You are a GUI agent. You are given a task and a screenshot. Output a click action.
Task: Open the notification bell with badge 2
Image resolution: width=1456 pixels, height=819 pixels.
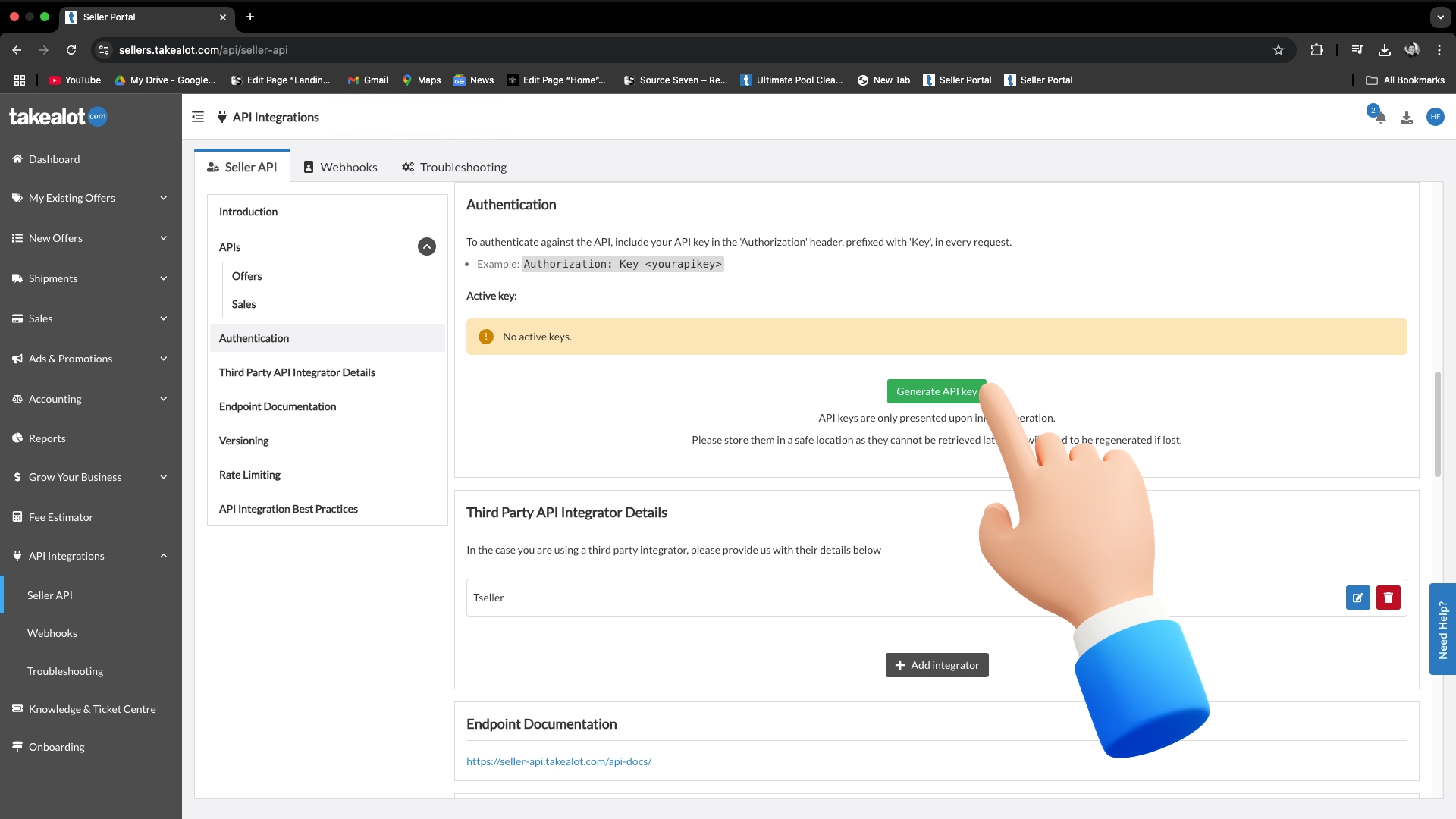pos(1378,117)
